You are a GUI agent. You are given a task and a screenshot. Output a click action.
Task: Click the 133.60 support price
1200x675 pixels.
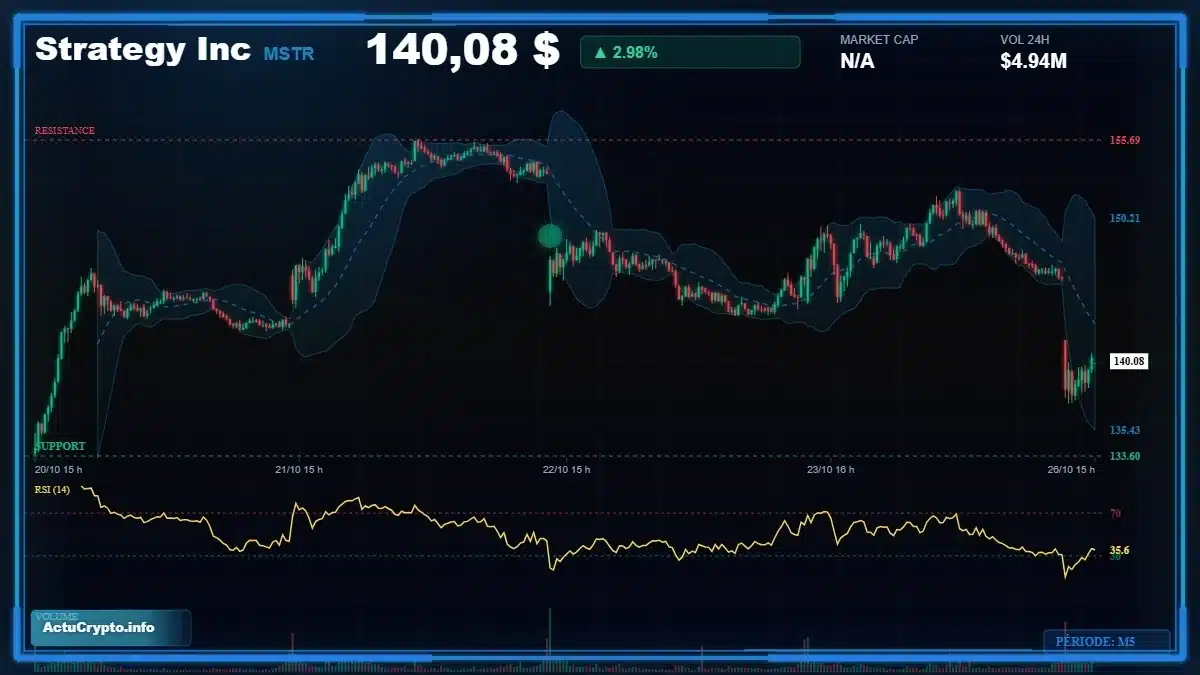point(1125,456)
